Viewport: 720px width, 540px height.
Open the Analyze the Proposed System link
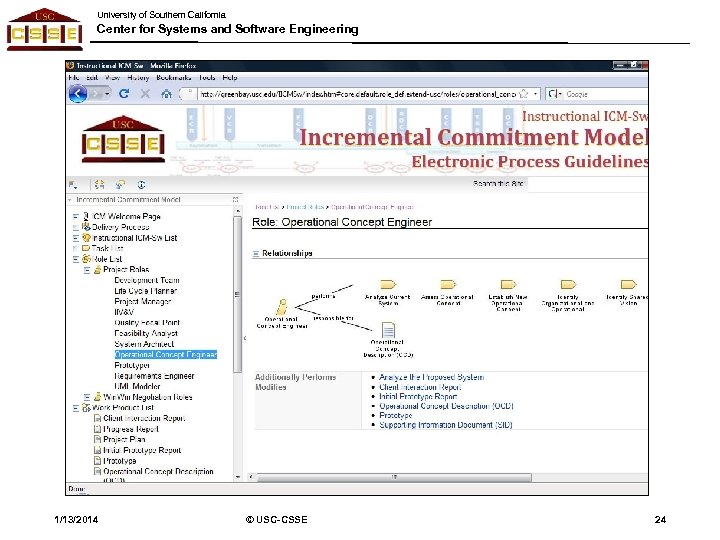click(x=432, y=377)
